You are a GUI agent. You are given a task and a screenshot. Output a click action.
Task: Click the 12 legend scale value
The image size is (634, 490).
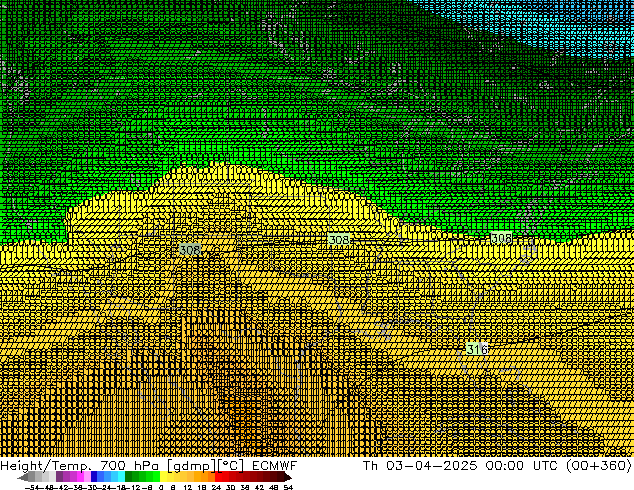188,488
